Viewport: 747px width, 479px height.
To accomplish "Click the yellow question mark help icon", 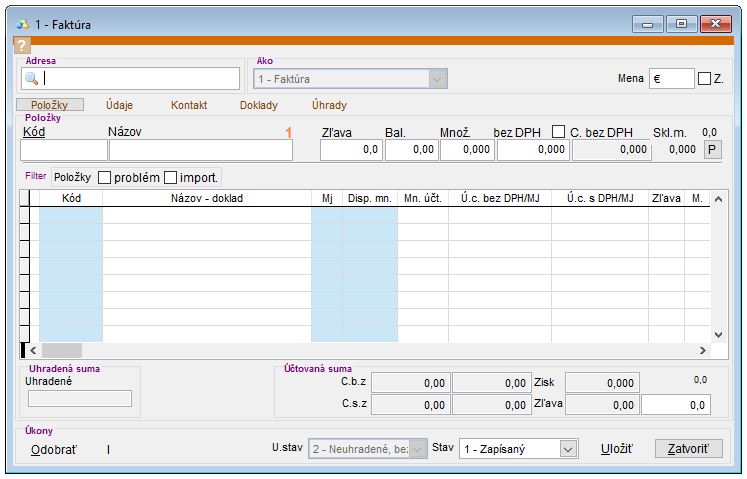I will [22, 45].
